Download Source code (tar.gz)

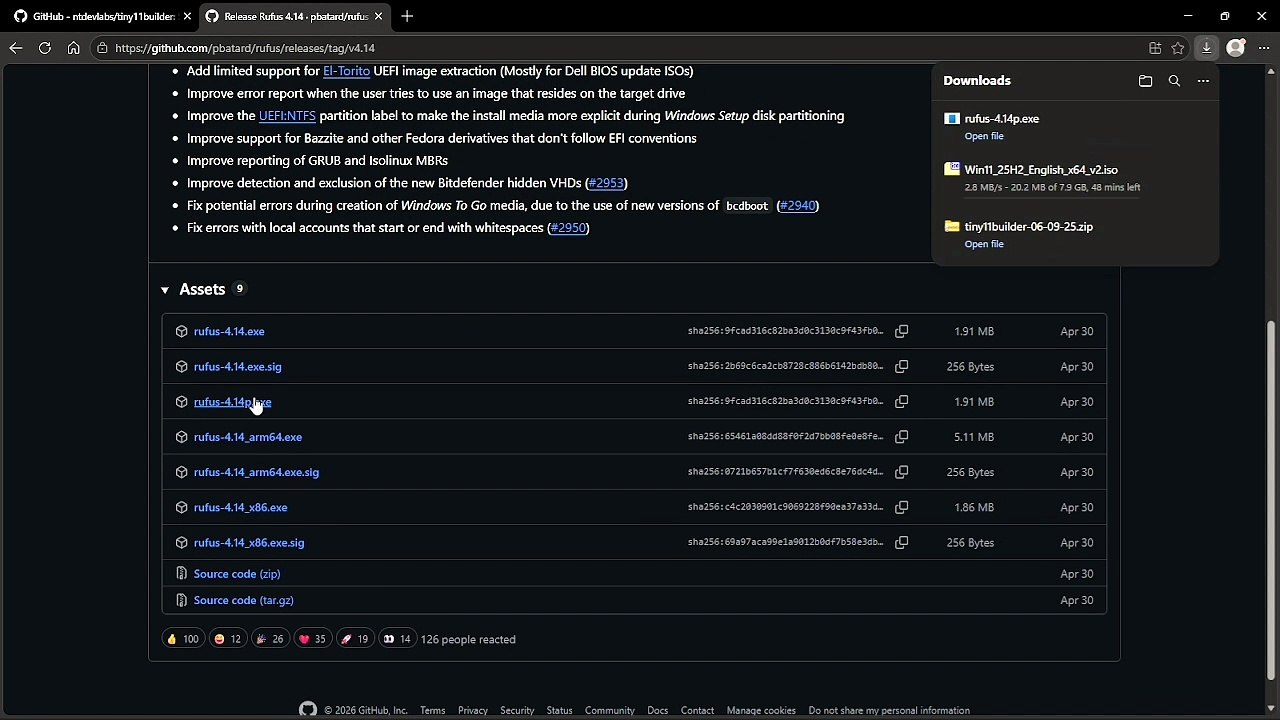tap(244, 600)
